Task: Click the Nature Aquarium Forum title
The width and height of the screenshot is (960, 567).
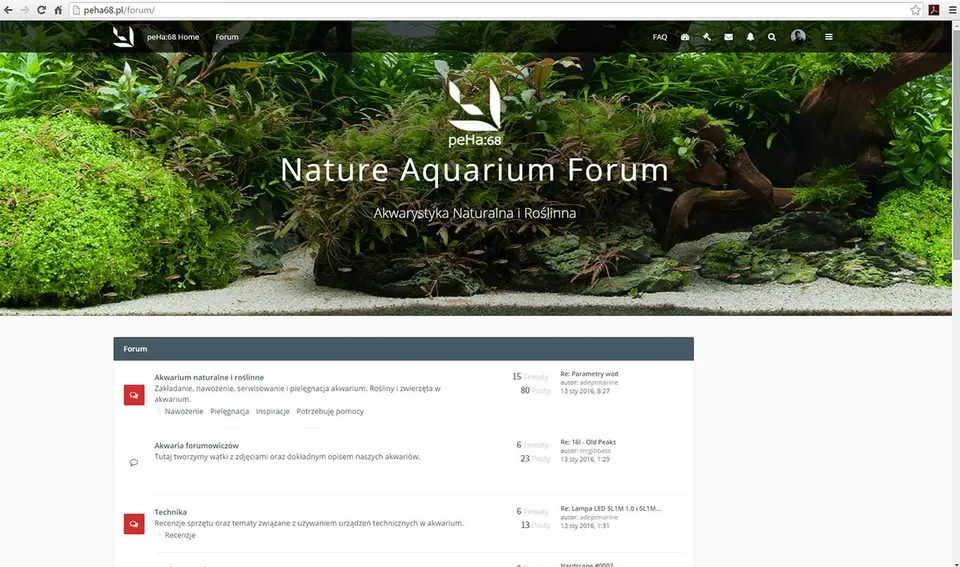Action: pyautogui.click(x=474, y=170)
